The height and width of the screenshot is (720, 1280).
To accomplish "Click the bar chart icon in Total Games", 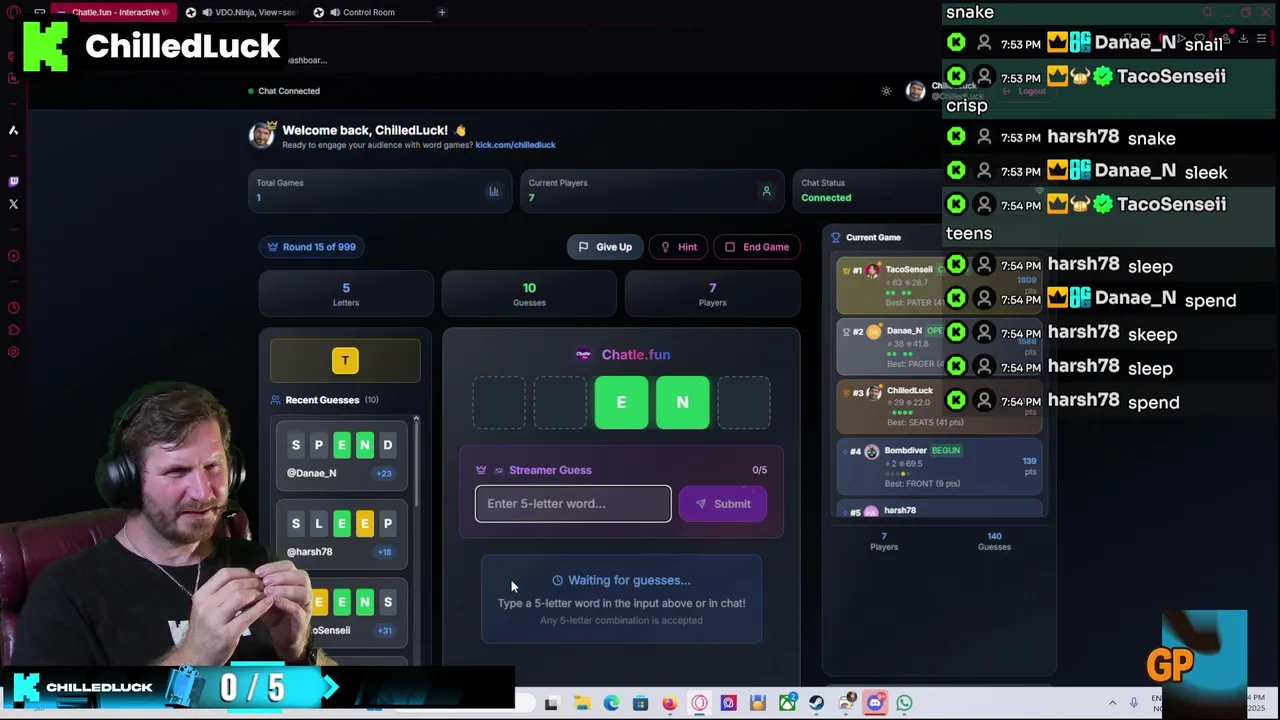I will 493,191.
